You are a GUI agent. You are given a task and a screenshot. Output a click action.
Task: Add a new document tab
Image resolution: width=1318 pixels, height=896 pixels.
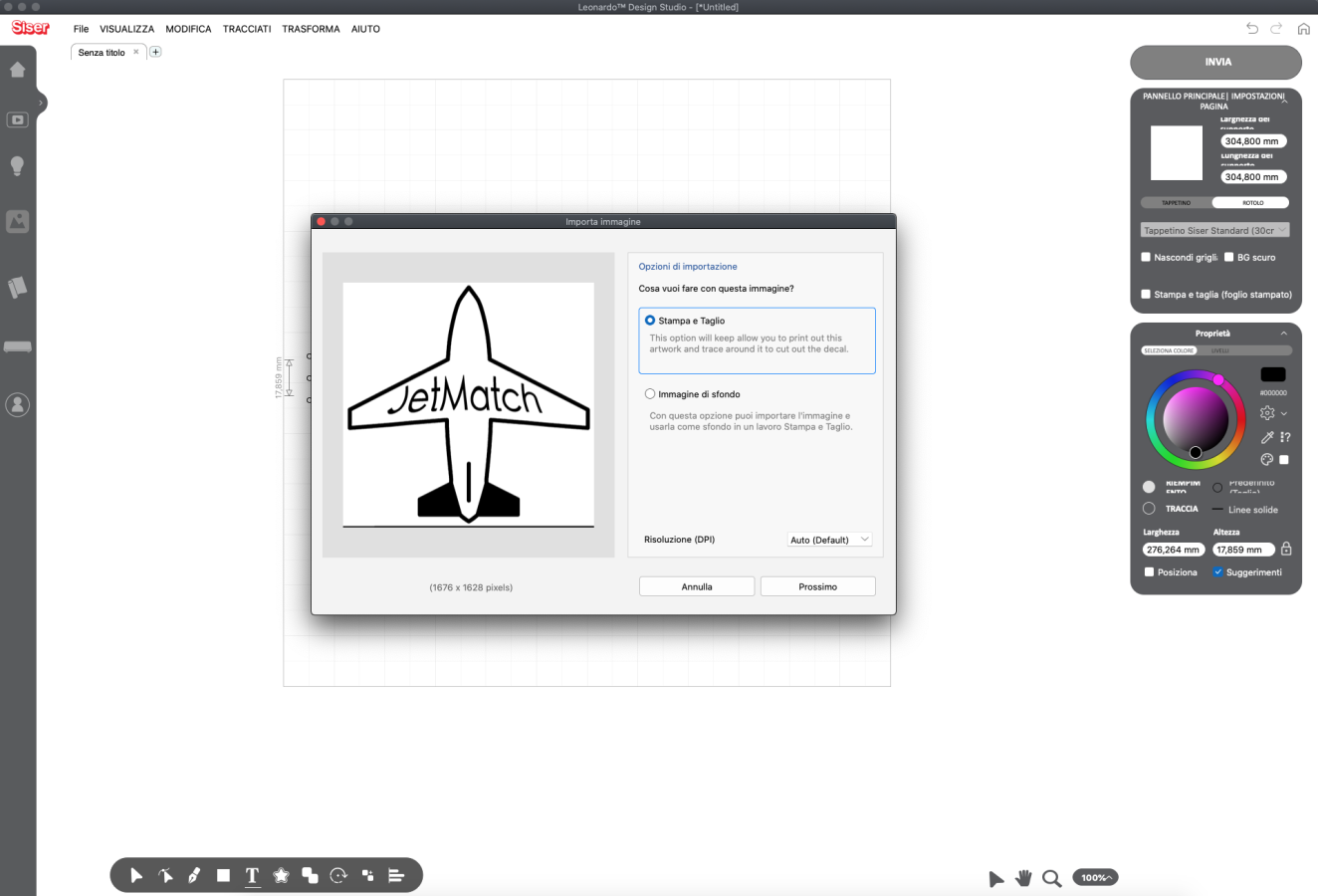155,52
